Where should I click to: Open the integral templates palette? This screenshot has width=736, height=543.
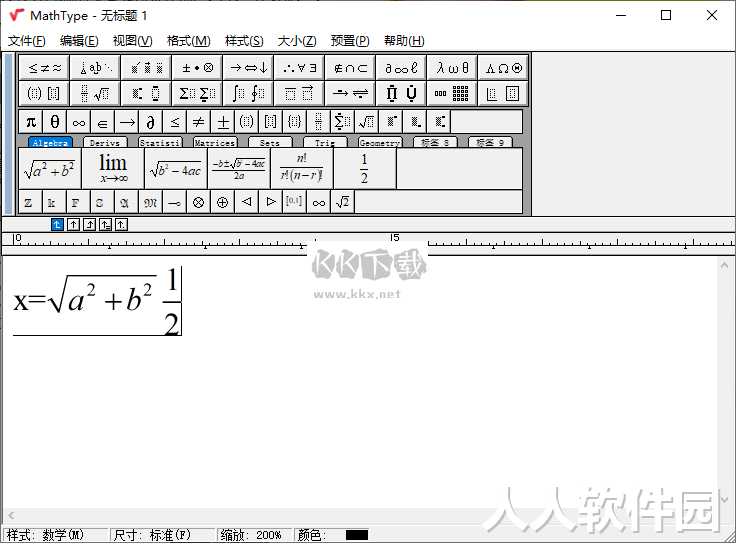tap(249, 93)
